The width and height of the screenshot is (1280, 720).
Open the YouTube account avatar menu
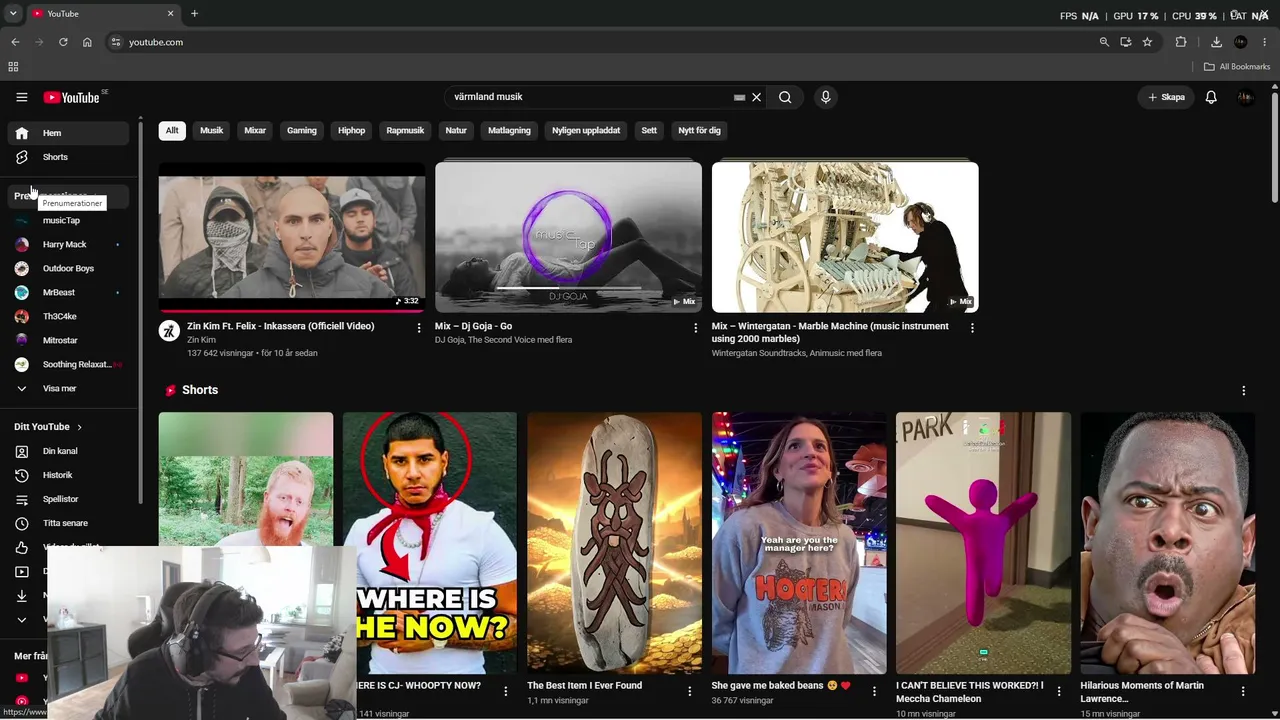(x=1245, y=97)
